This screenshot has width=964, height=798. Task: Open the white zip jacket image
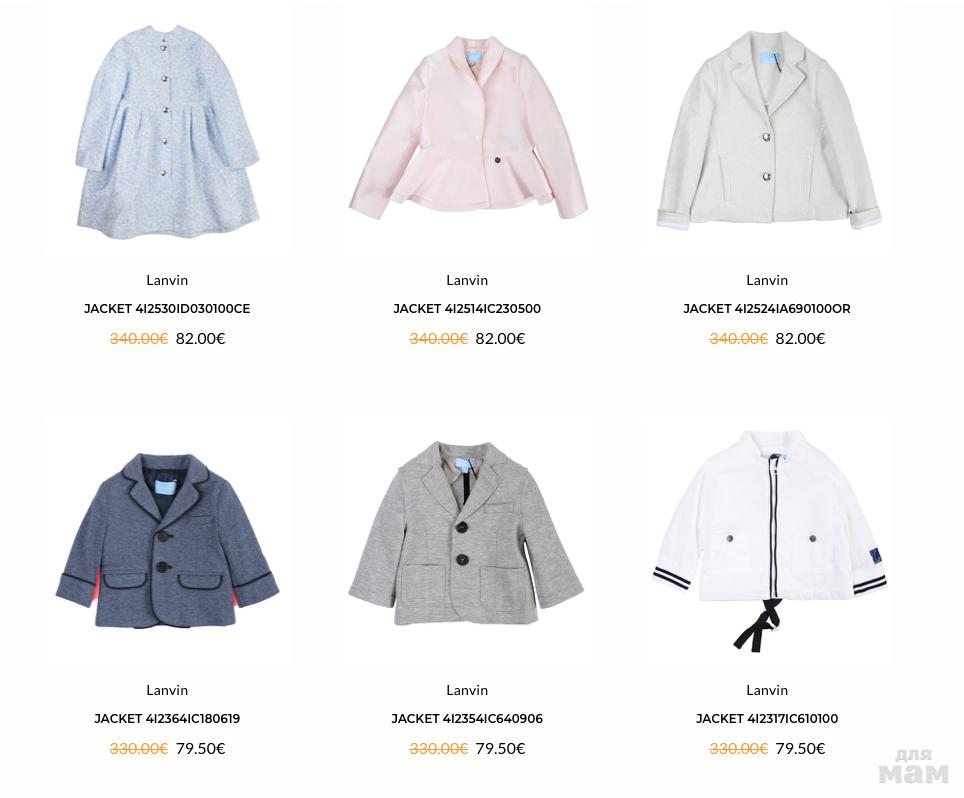(769, 540)
